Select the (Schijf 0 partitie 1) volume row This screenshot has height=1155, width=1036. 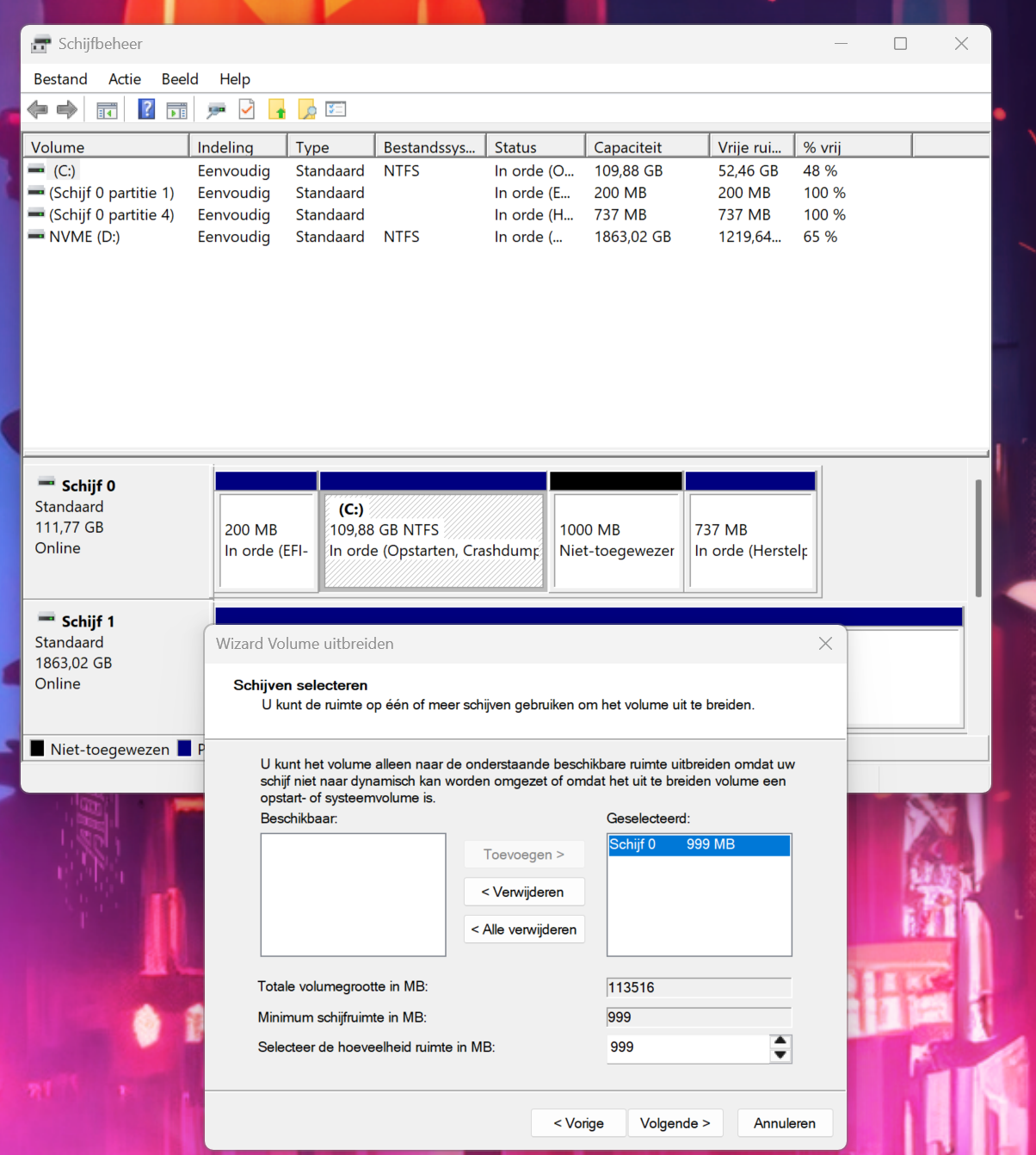click(x=506, y=193)
